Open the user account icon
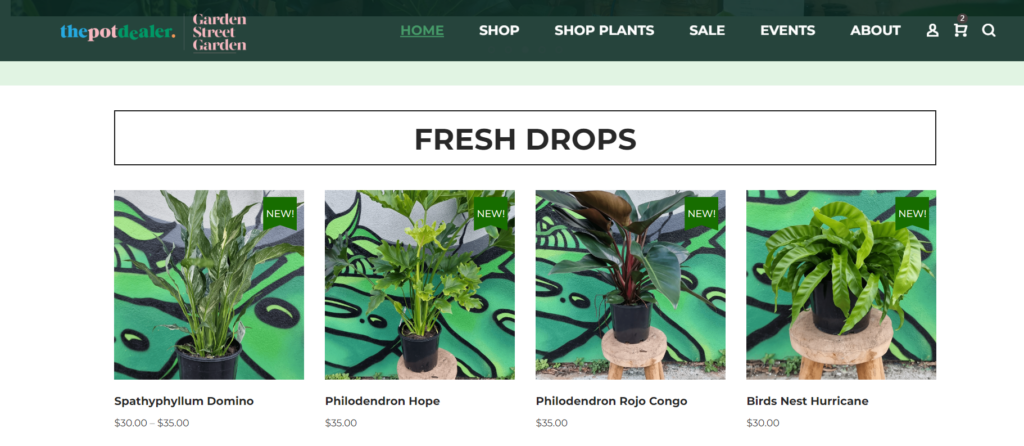This screenshot has height=446, width=1024. [x=932, y=31]
